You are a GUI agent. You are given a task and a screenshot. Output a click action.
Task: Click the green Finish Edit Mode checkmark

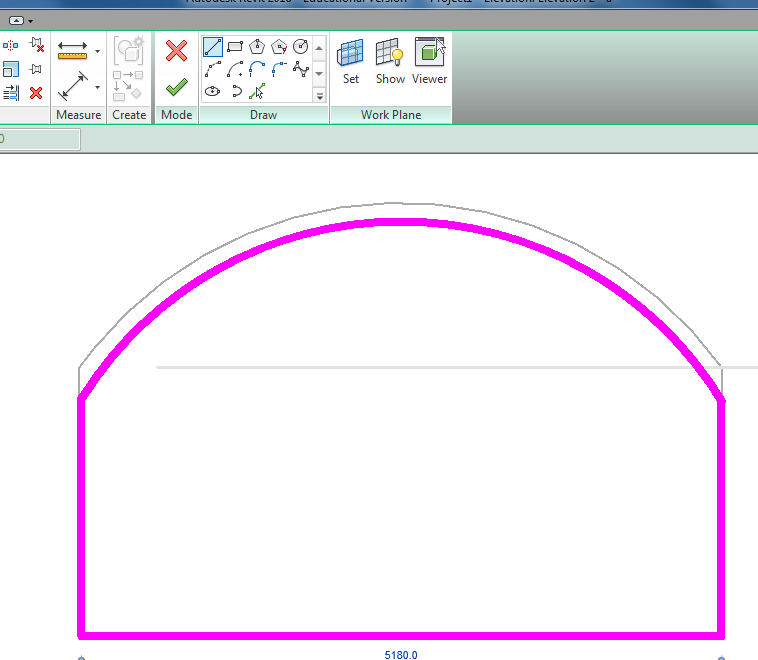176,87
